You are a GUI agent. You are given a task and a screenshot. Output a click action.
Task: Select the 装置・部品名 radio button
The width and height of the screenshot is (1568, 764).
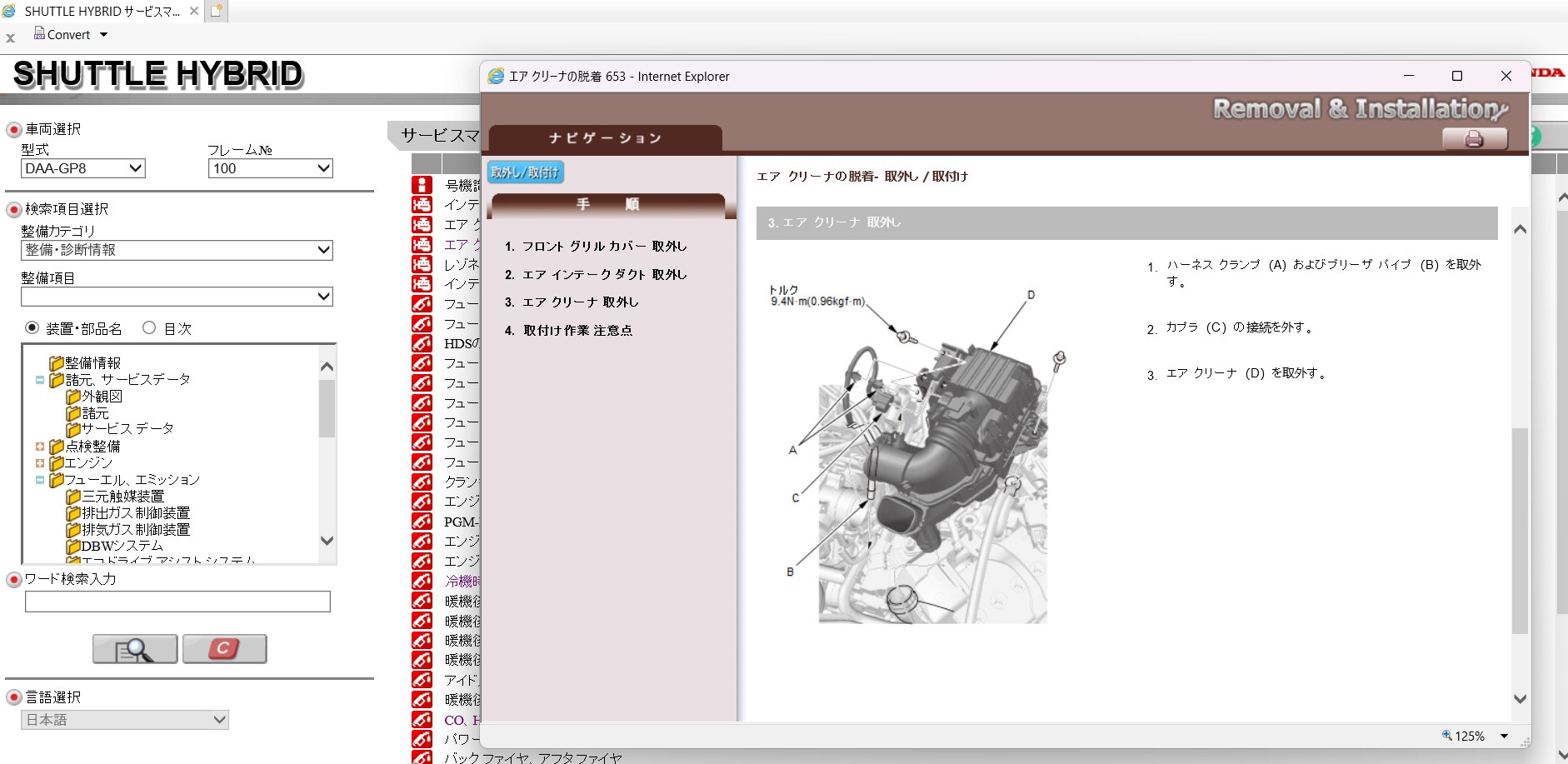click(32, 328)
